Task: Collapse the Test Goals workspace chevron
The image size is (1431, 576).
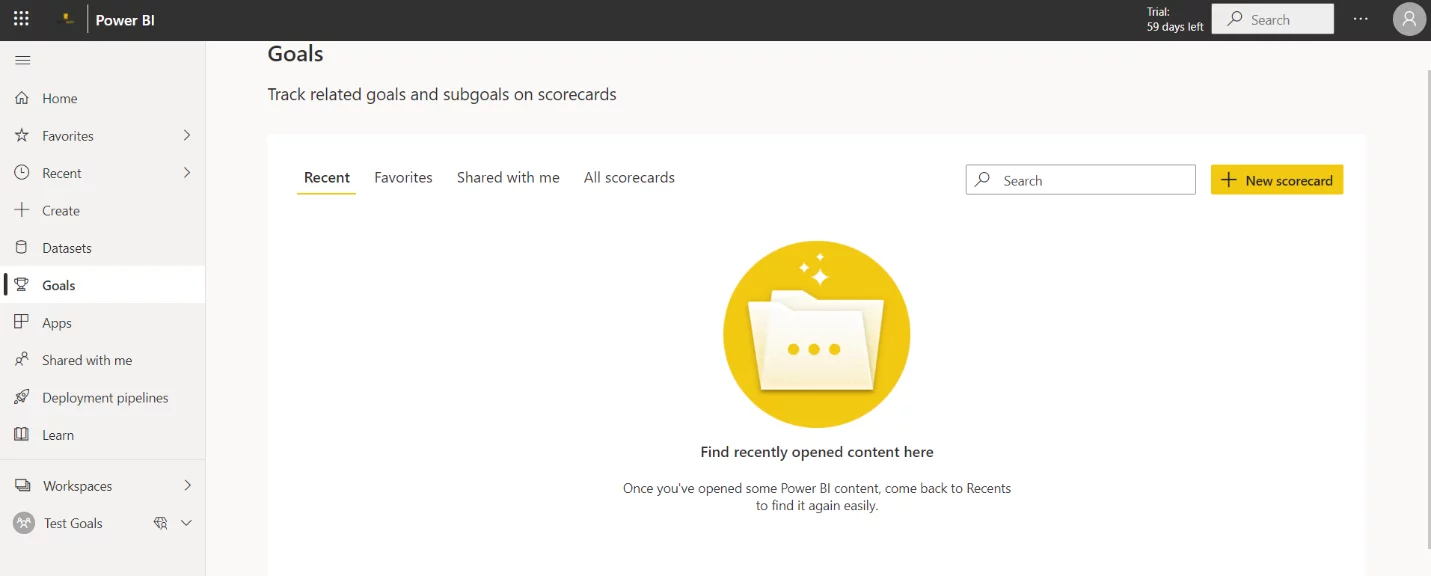Action: (186, 523)
